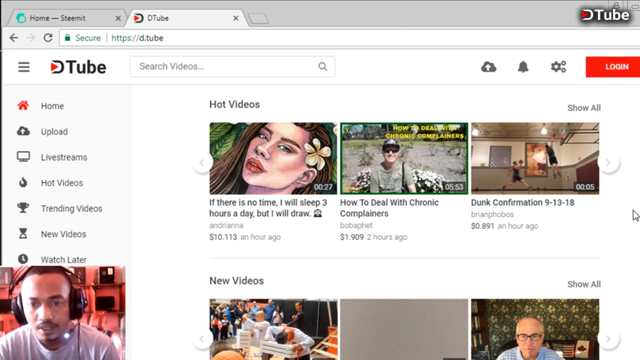Click the green Secure padlock icon
The image size is (640, 360).
pyautogui.click(x=67, y=38)
